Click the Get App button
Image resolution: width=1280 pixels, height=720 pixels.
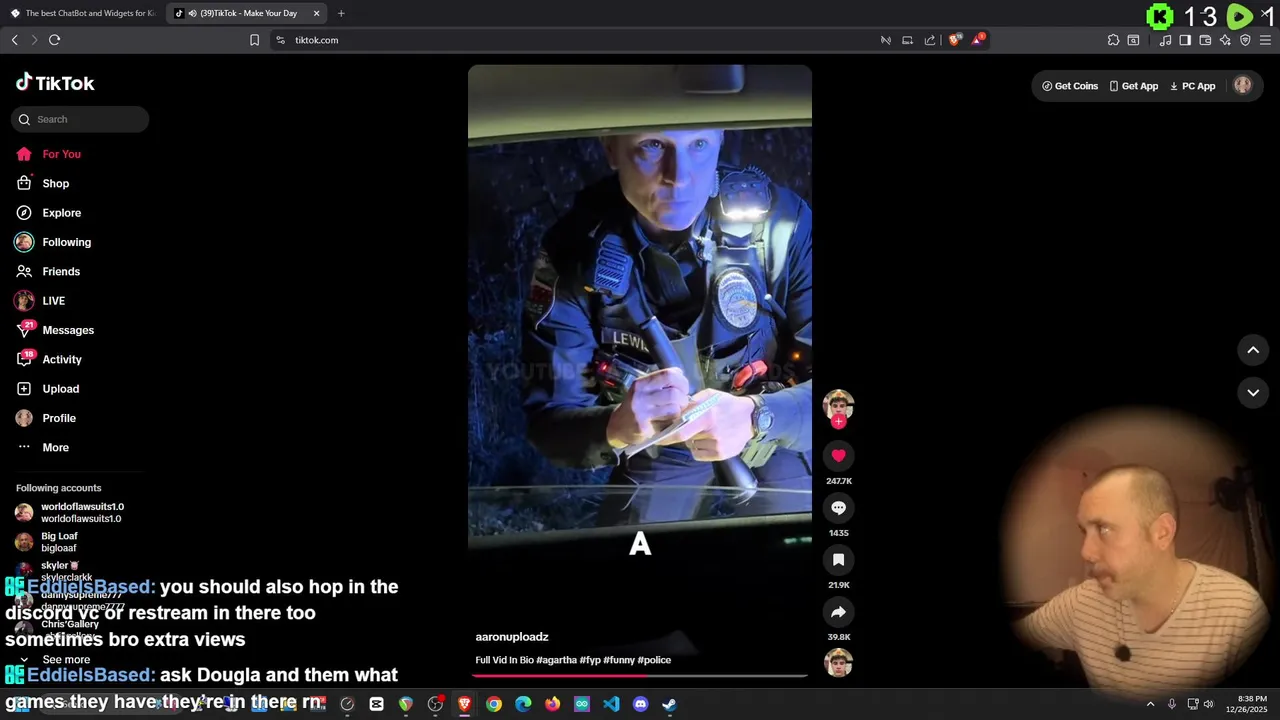1133,86
